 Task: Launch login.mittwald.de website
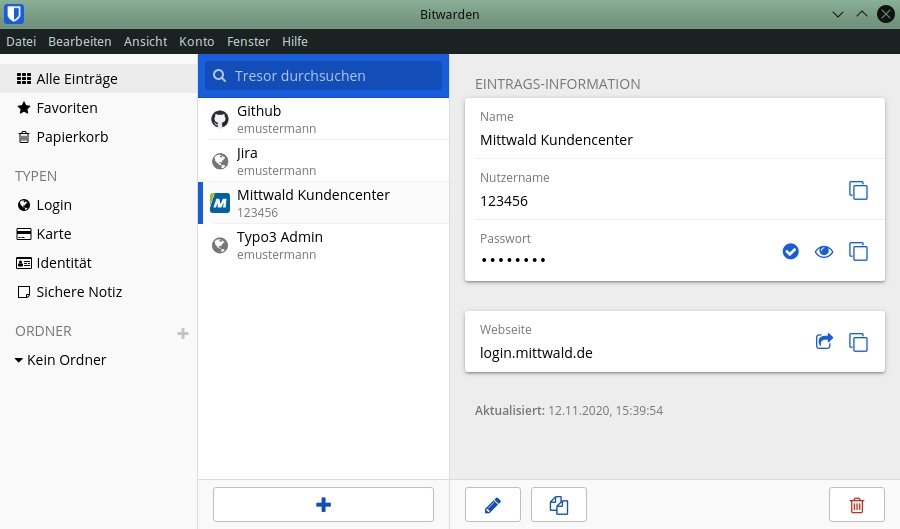824,342
